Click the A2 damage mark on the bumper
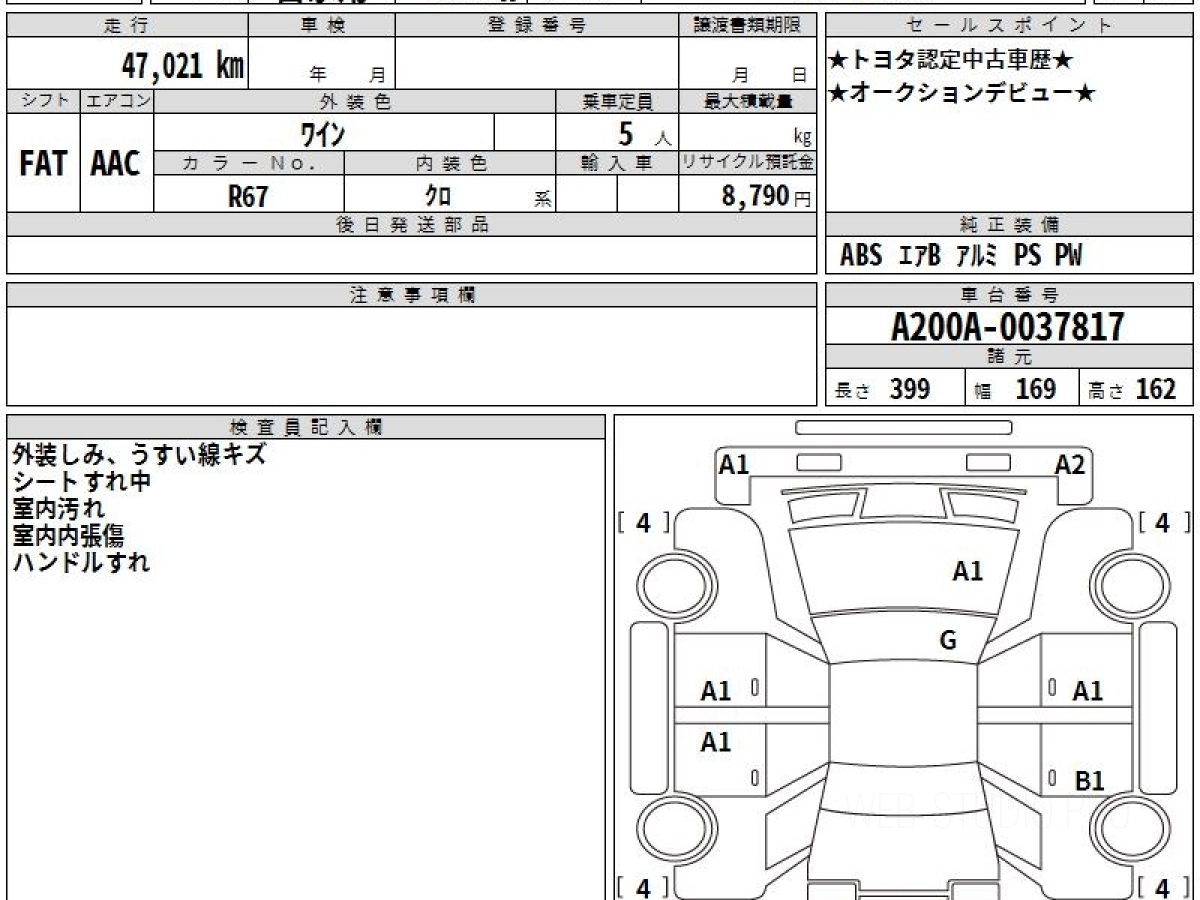1200x900 pixels. (x=1070, y=465)
